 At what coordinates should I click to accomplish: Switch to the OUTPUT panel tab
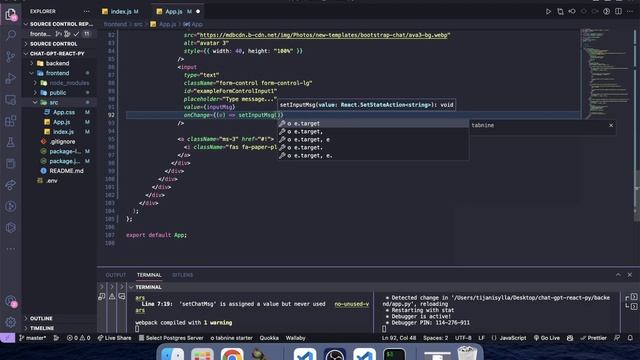116,275
